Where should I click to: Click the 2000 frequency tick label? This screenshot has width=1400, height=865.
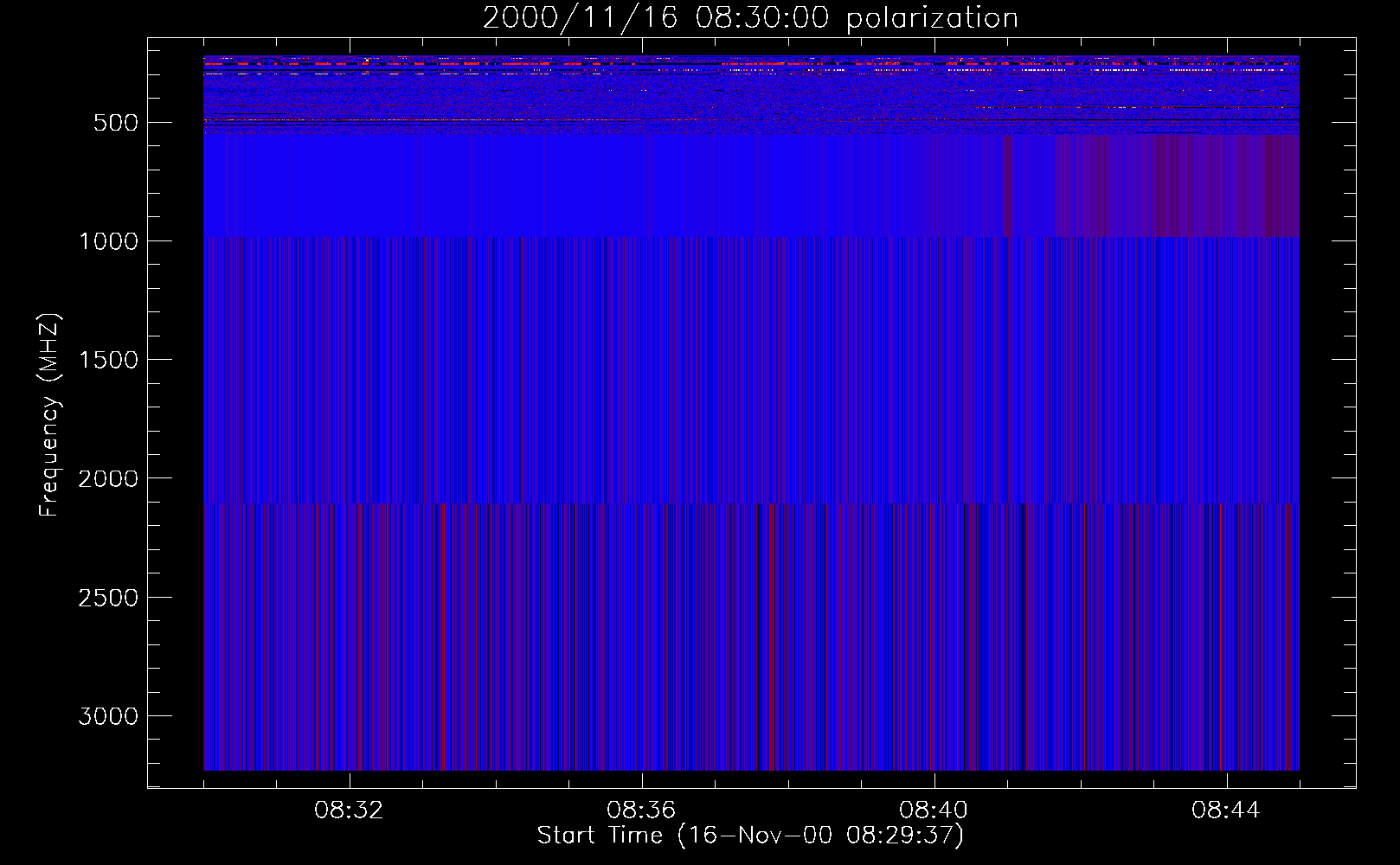tap(108, 478)
